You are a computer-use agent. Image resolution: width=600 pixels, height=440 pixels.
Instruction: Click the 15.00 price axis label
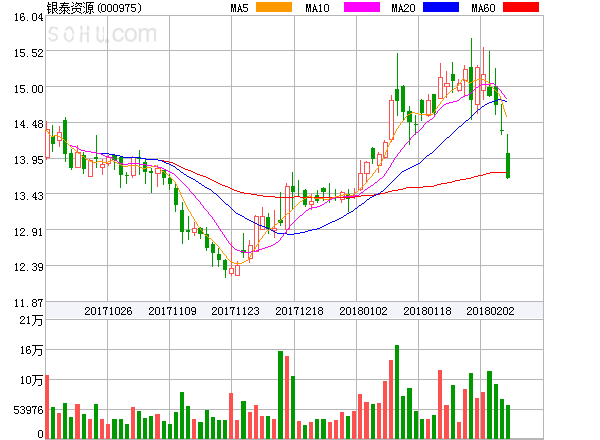point(29,89)
